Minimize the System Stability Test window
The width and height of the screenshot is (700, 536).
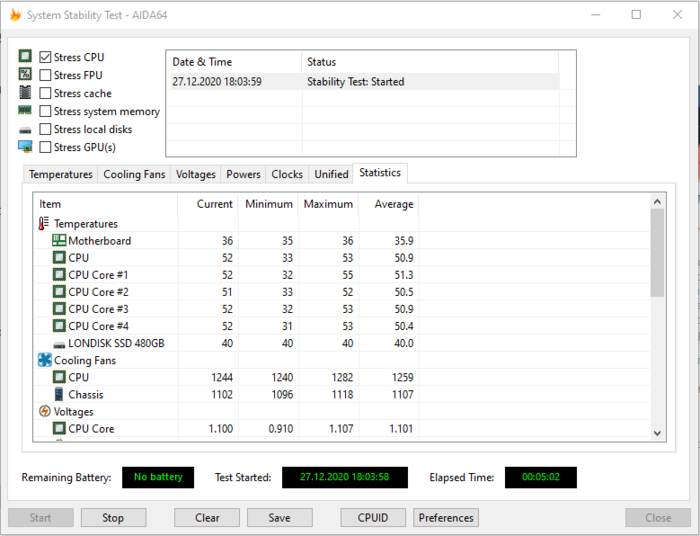[x=596, y=15]
